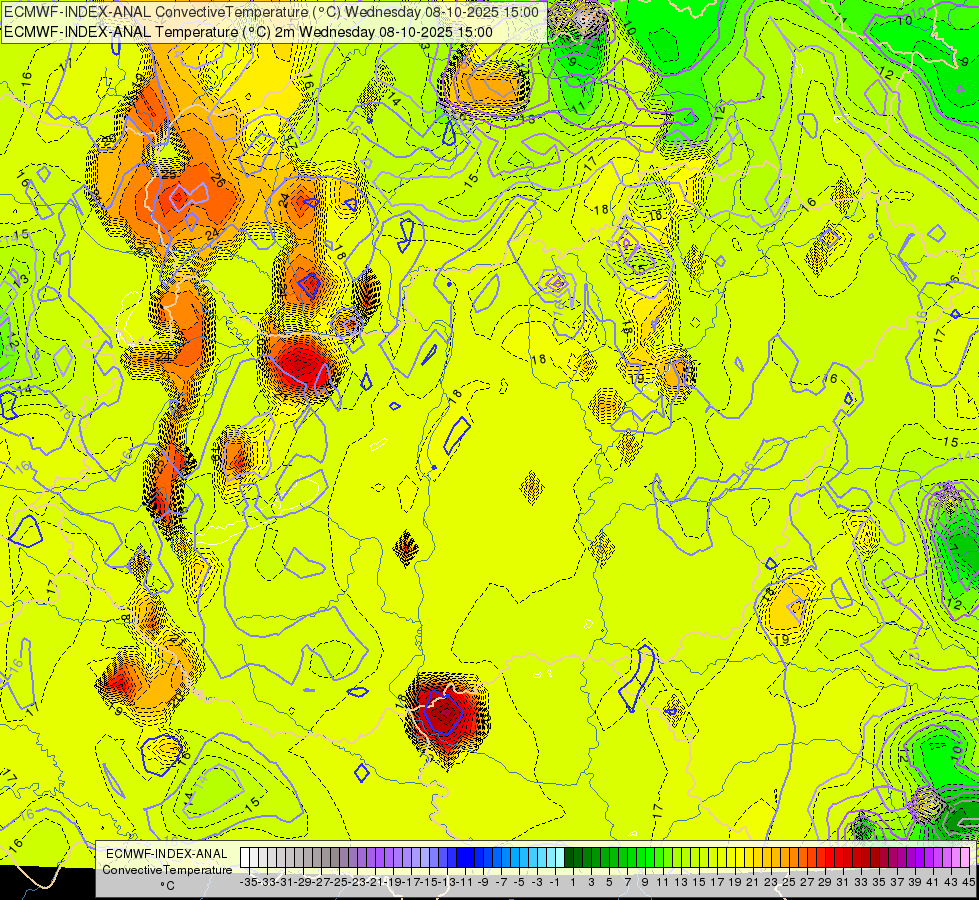Click the '5' legend scale value
Image resolution: width=979 pixels, height=900 pixels.
pyautogui.click(x=609, y=882)
